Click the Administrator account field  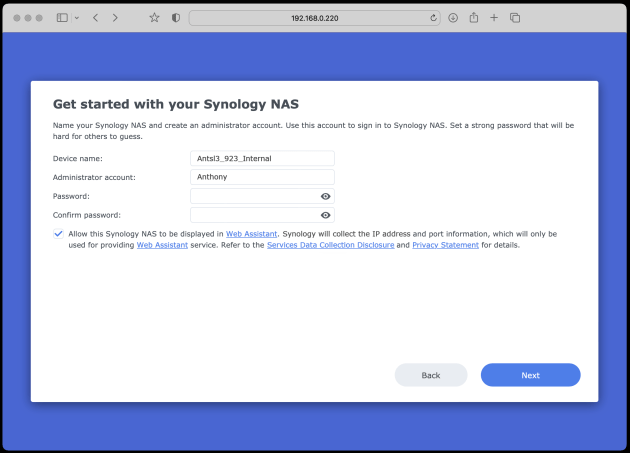click(262, 177)
